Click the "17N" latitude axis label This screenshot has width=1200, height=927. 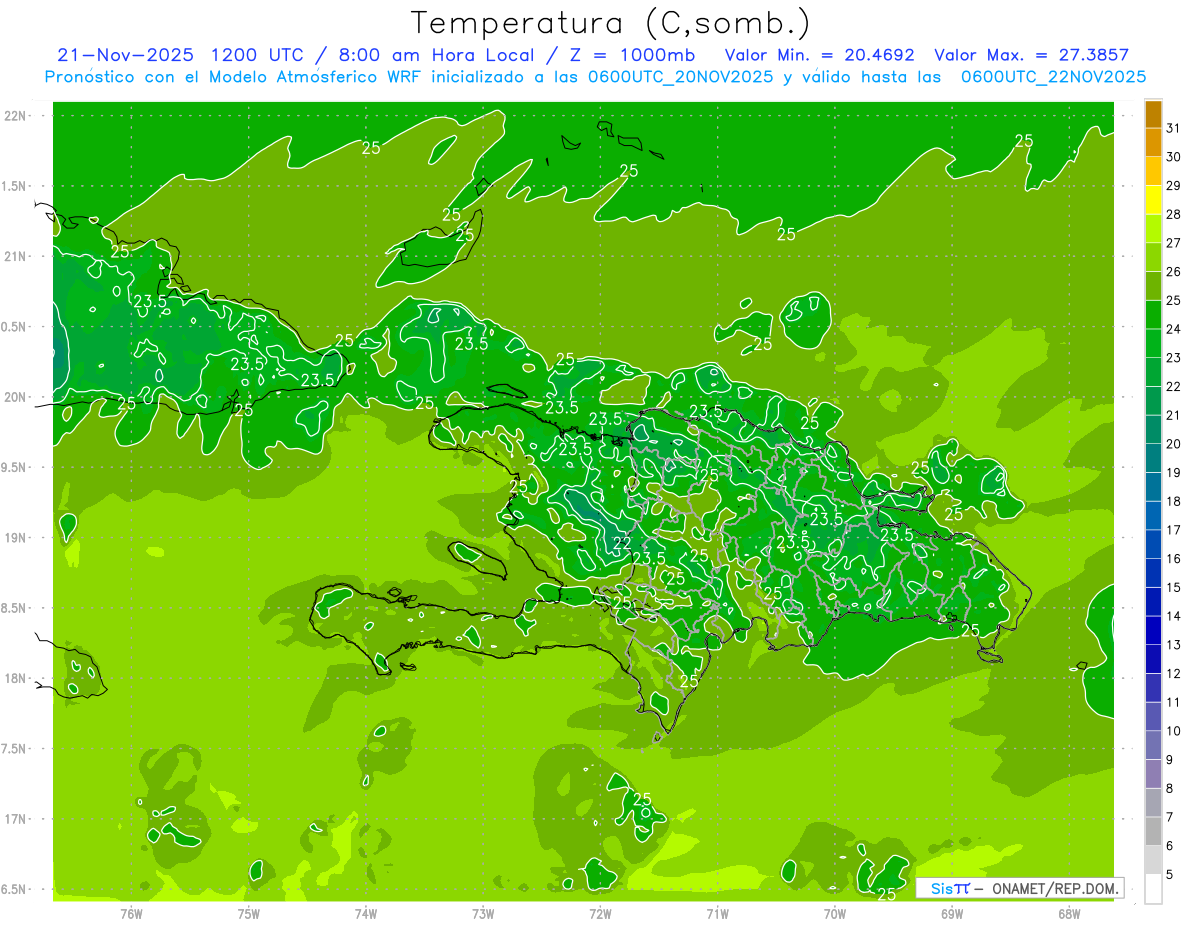[16, 819]
